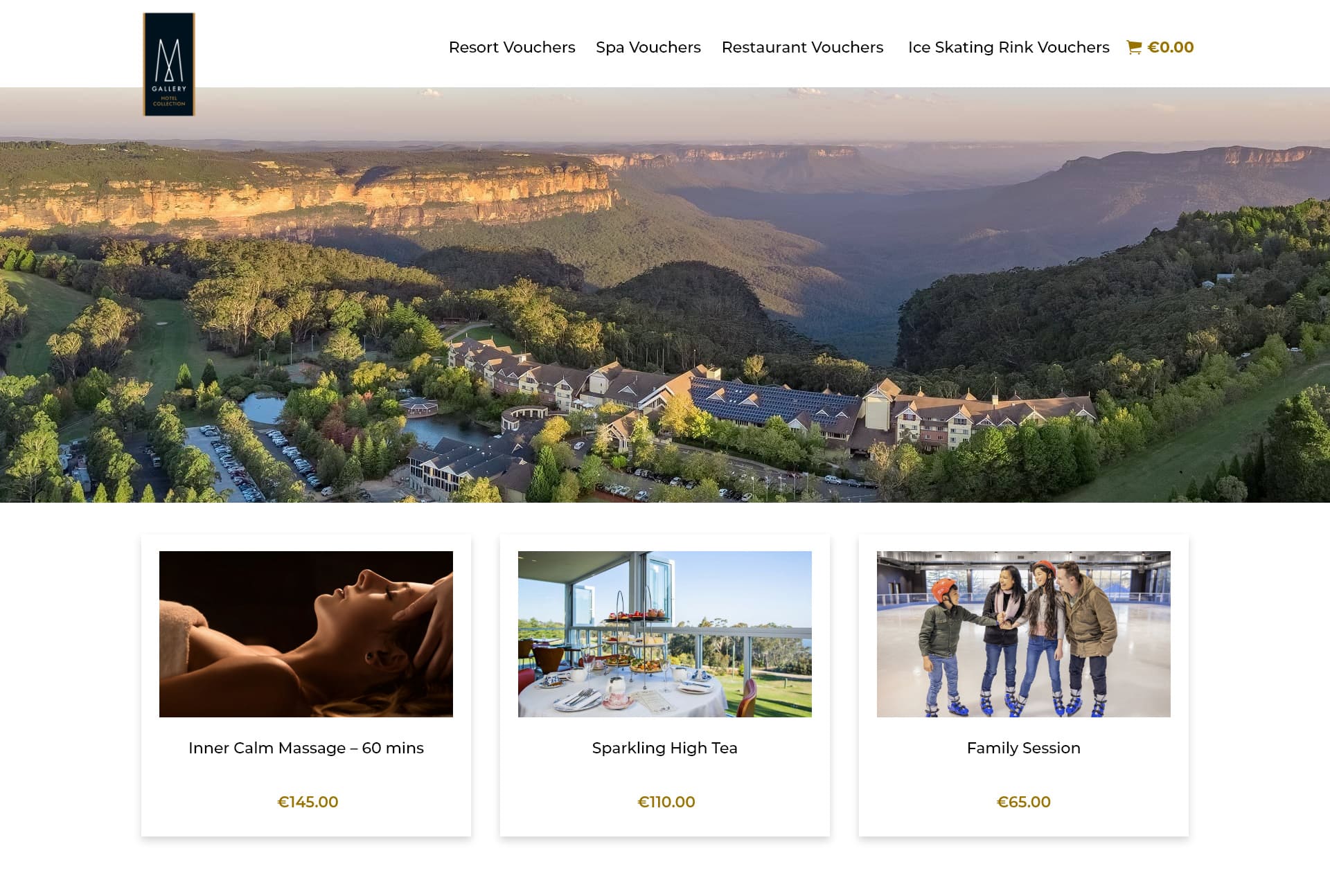Click the small pond in the resort banner
This screenshot has height=896, width=1330.
coord(262,408)
